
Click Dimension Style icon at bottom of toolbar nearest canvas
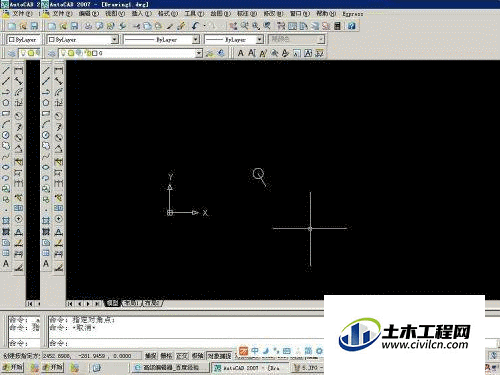coord(58,267)
